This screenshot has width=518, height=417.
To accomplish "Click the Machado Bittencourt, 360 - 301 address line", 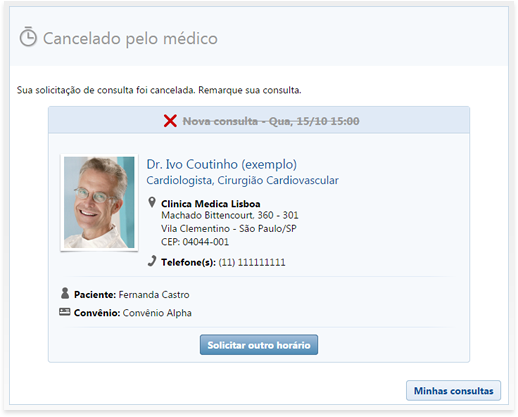I will coord(230,215).
